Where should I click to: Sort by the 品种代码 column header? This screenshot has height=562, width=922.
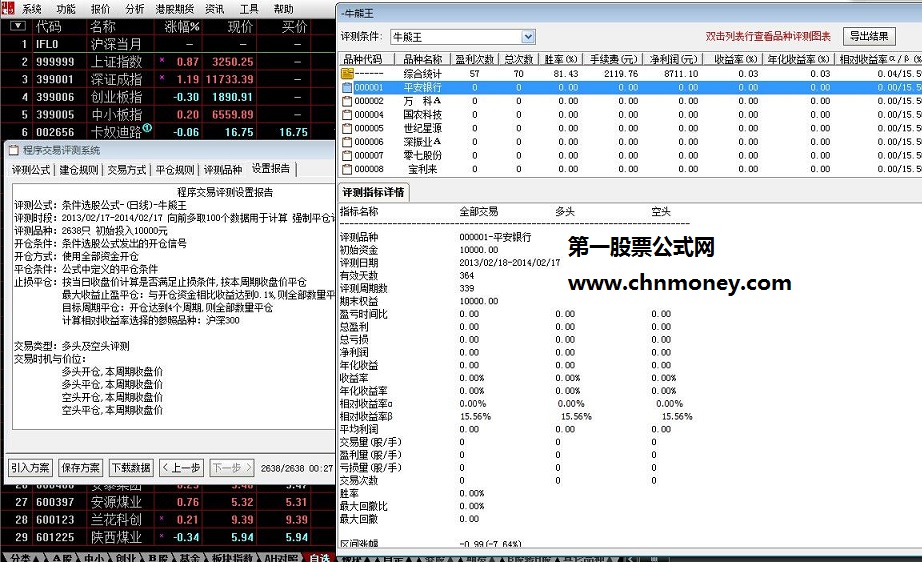pos(365,59)
